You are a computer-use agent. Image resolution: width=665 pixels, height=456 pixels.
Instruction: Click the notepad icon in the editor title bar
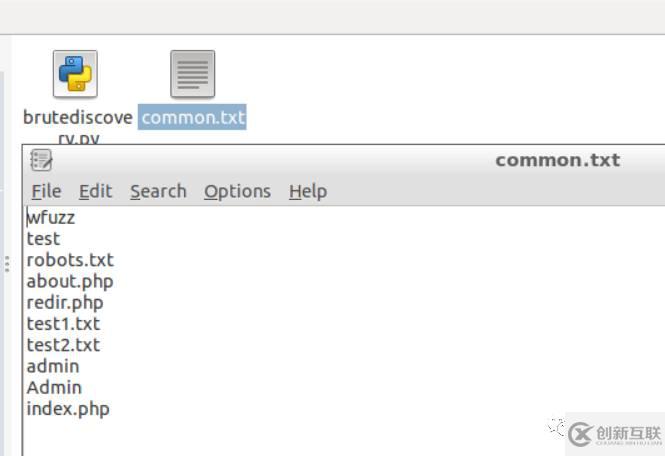[x=42, y=160]
